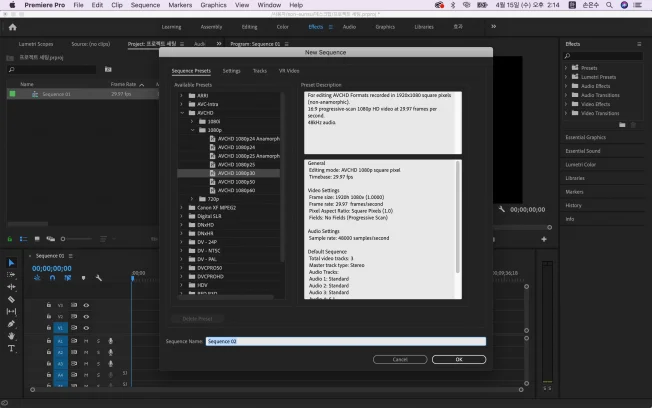Collapse the AVCHD presets folder
This screenshot has width=652, height=408.
(182, 113)
